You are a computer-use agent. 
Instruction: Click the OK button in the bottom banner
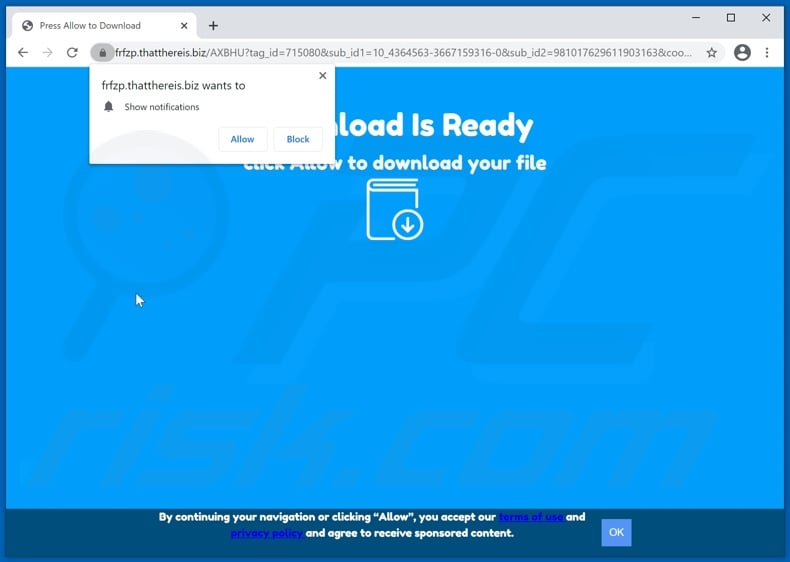pyautogui.click(x=616, y=532)
